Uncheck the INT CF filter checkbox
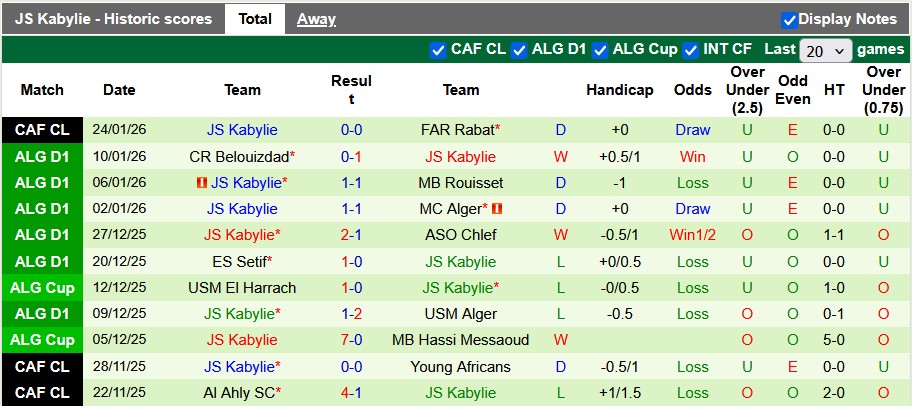Viewport: 912px width, 406px height. coord(690,49)
